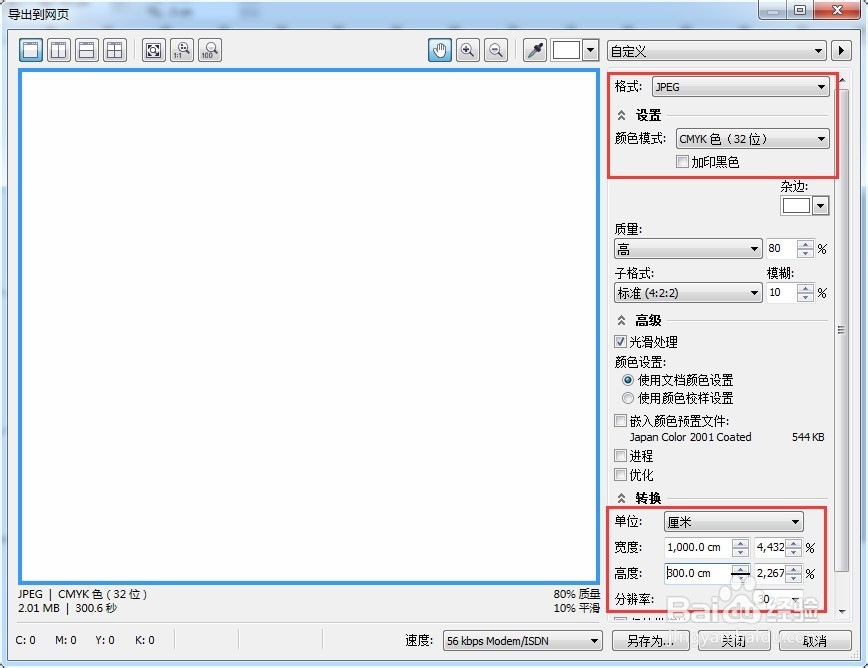Open the 颜色模式 CMYK dropdown
Viewport: 868px width, 668px height.
click(752, 138)
